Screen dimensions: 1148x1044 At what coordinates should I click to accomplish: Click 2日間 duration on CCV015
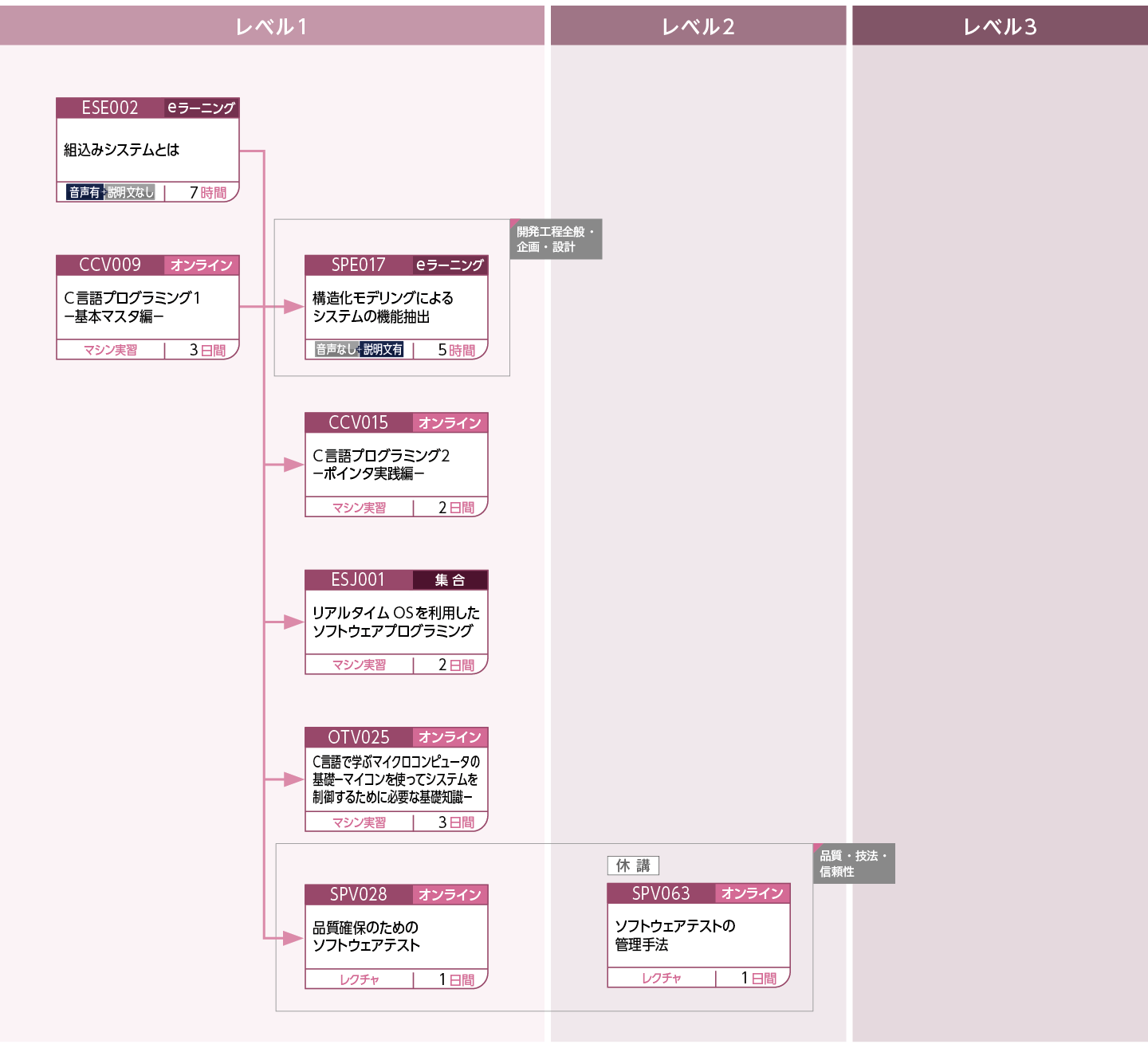click(456, 507)
